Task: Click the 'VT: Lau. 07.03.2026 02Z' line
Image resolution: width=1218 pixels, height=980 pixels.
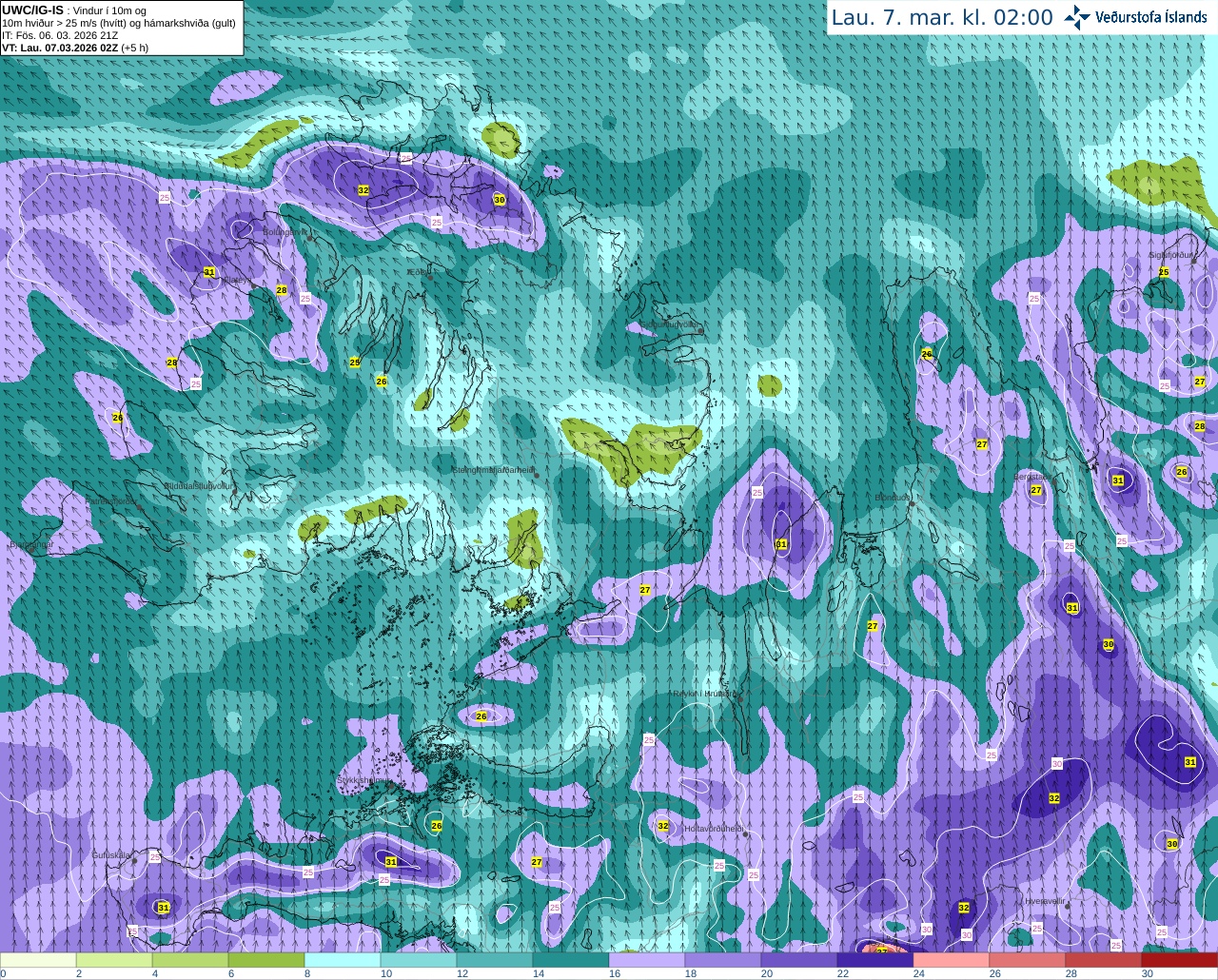Action: [75, 48]
